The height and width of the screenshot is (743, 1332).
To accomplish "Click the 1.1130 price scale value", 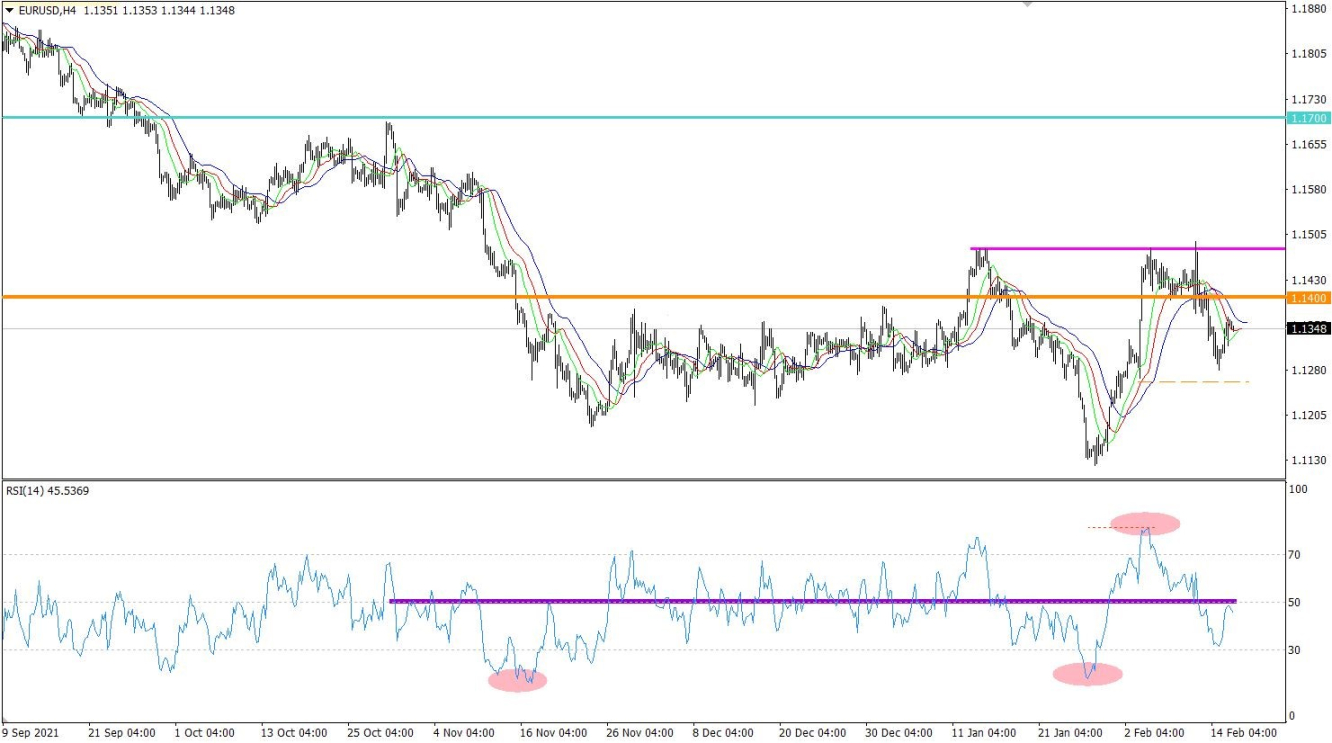I will click(1308, 461).
